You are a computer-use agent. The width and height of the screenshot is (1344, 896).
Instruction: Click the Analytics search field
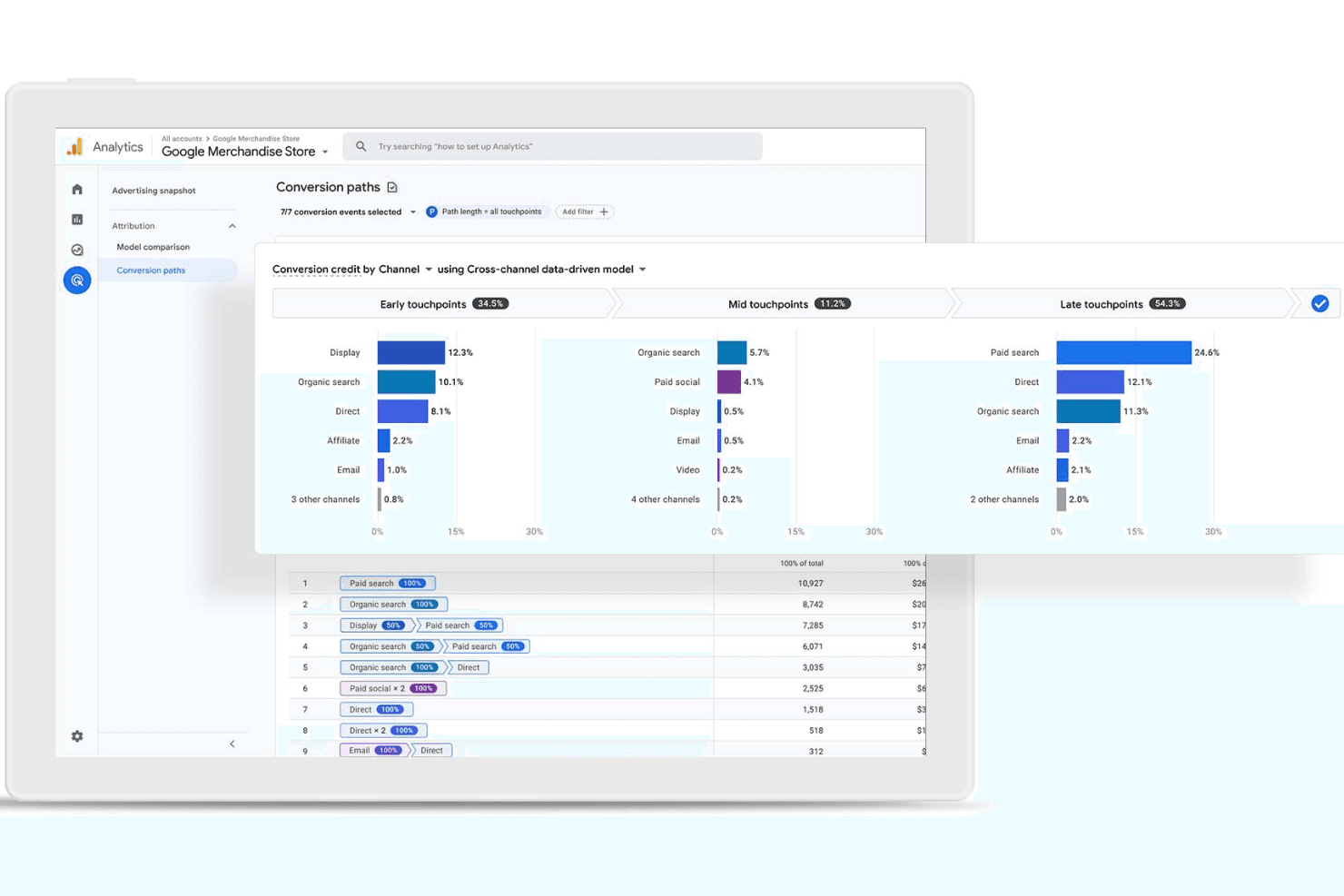click(552, 146)
